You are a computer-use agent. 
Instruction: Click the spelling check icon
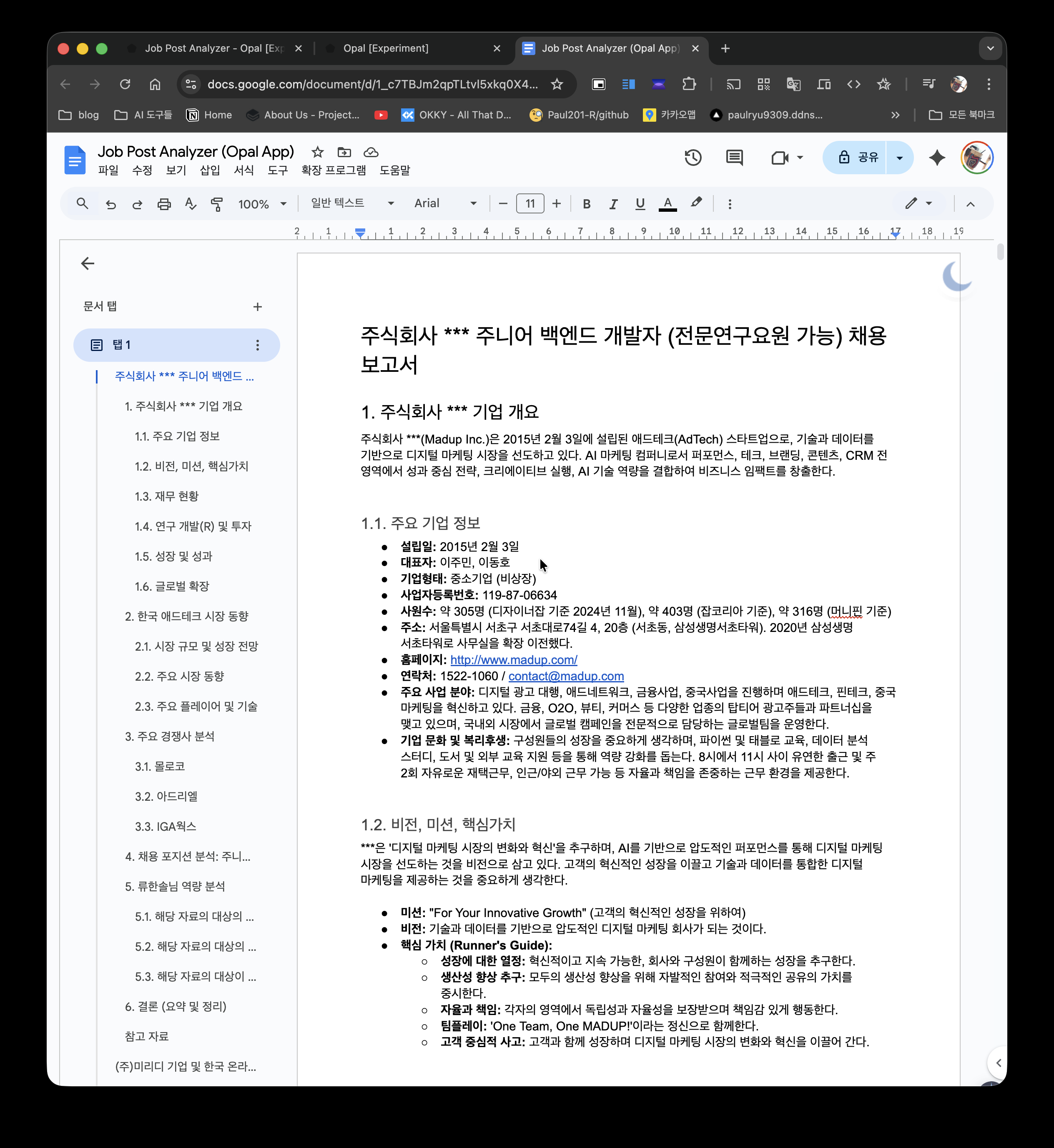point(191,203)
